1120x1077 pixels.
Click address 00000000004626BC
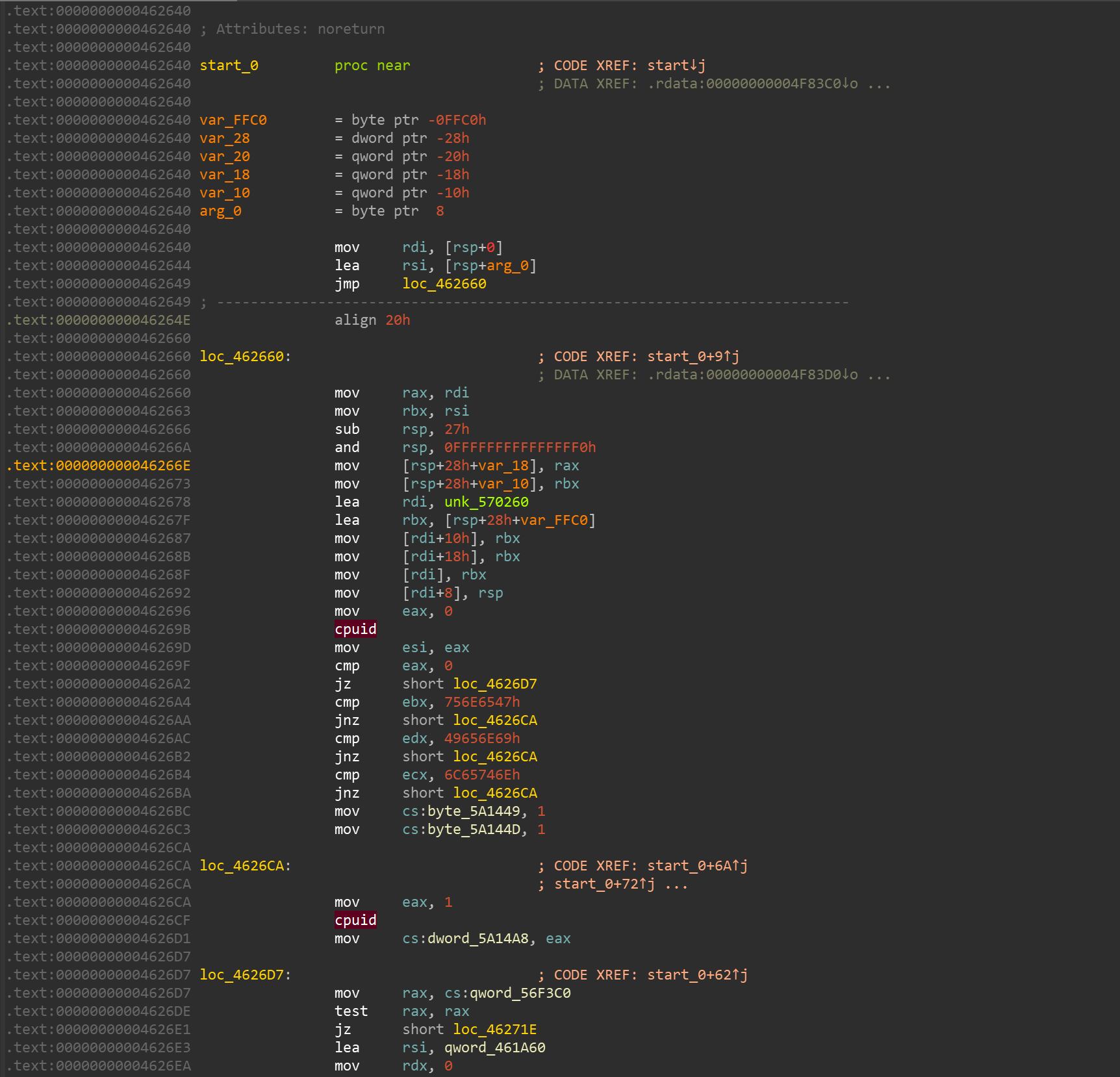[123, 811]
